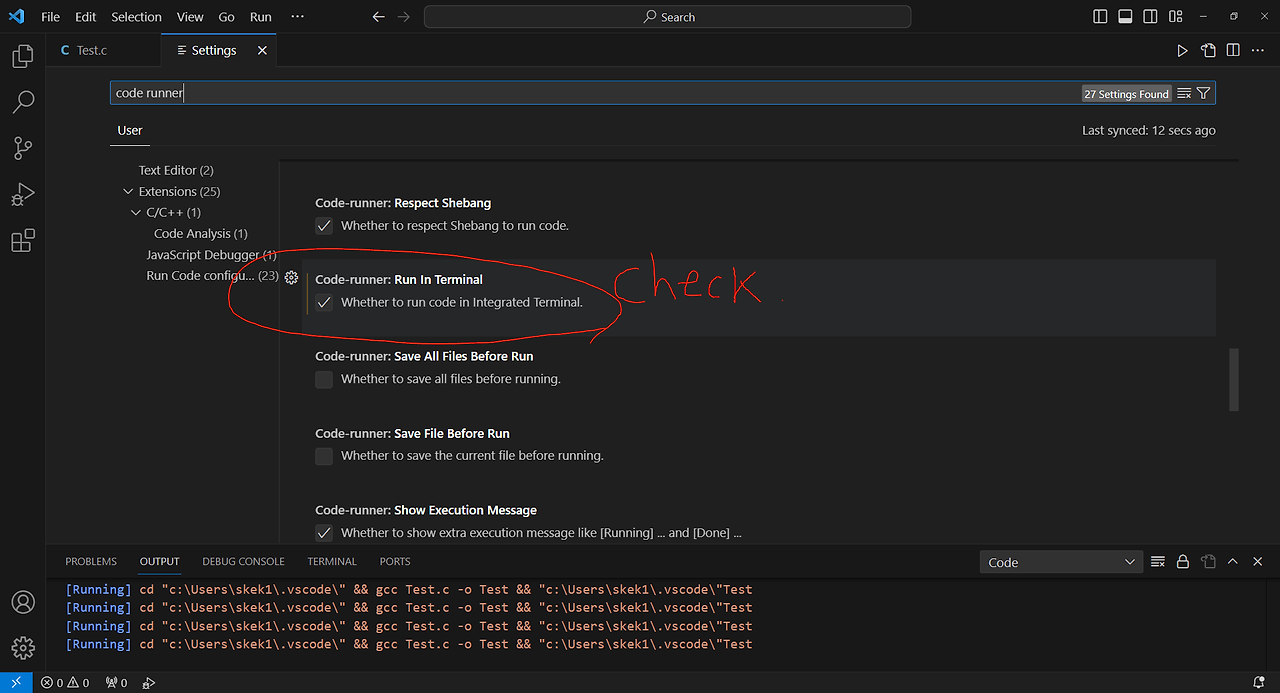
Task: Enable Save File Before Run checkbox
Action: point(324,456)
